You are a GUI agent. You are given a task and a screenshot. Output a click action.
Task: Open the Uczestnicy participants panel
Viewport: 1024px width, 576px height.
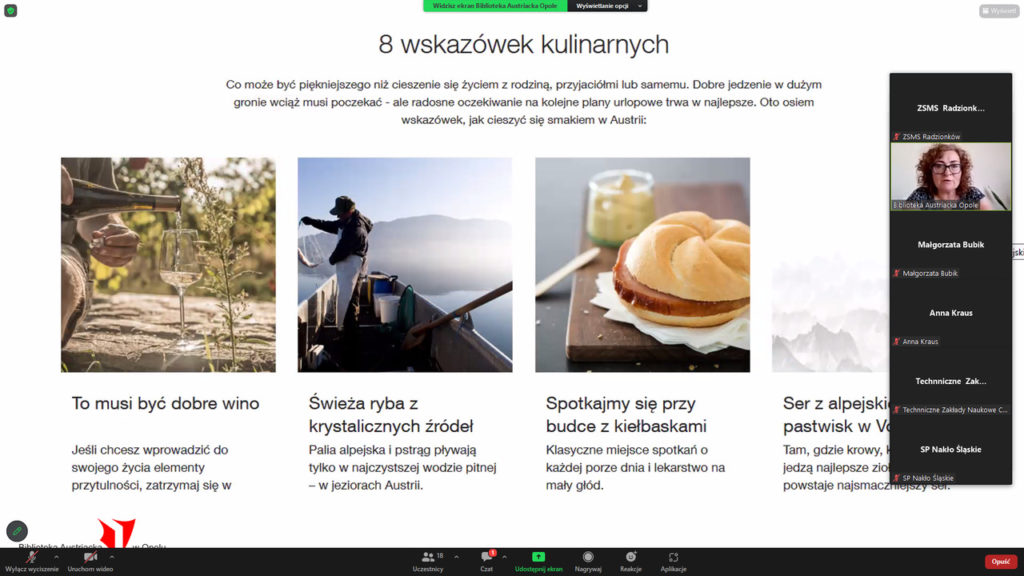[428, 560]
